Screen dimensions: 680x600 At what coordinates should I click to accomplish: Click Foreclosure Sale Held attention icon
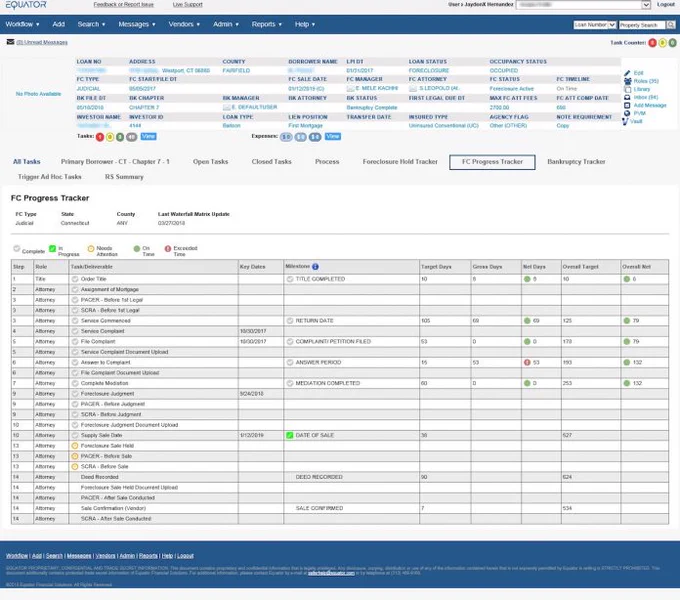coord(75,446)
